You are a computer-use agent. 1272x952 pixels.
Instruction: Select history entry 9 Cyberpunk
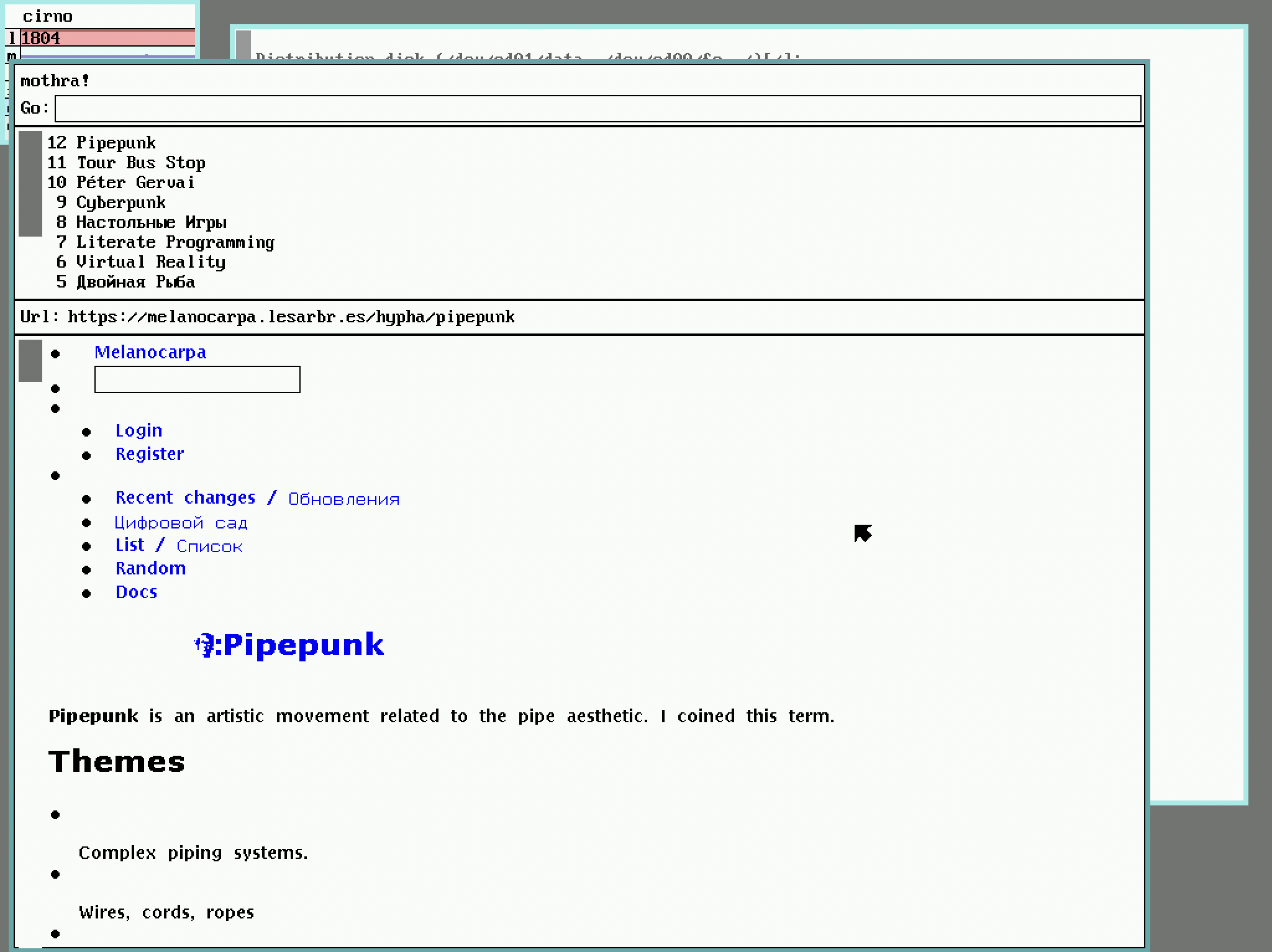pyautogui.click(x=111, y=202)
